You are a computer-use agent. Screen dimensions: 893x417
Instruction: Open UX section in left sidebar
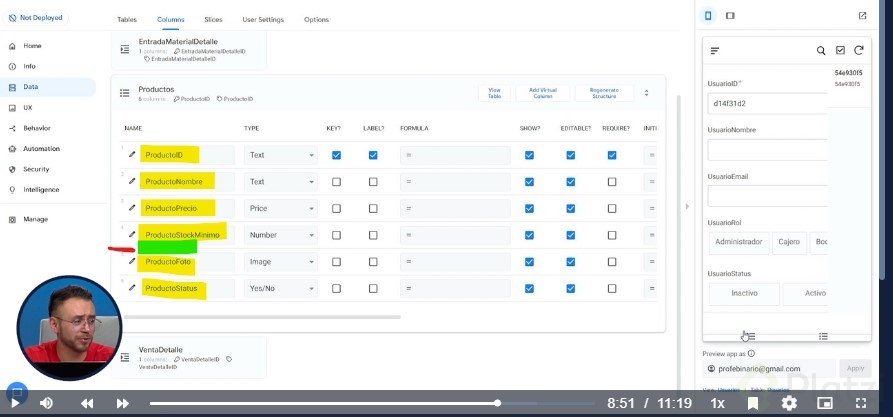tap(28, 107)
